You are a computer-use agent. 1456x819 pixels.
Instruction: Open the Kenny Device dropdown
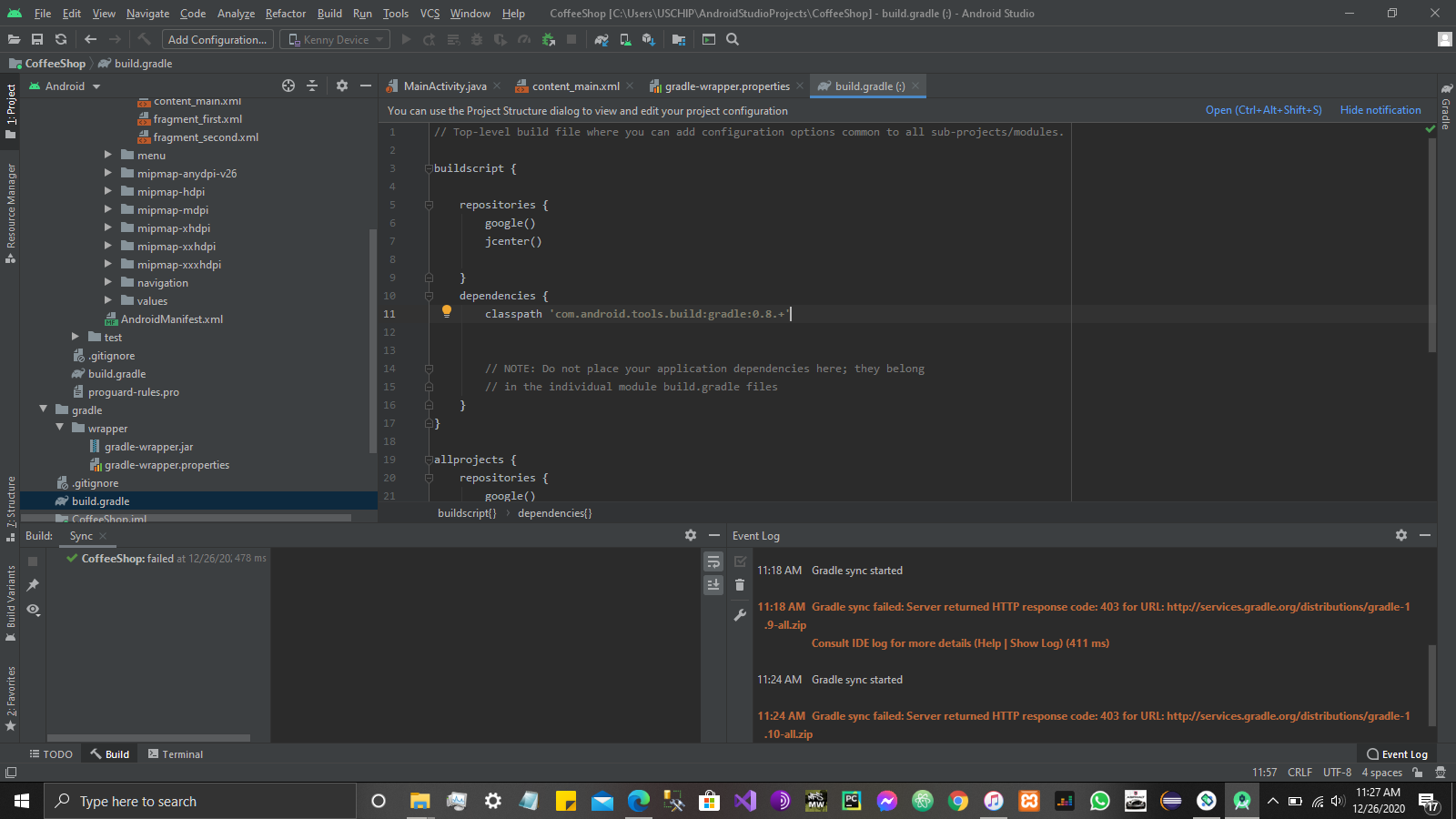tap(334, 39)
